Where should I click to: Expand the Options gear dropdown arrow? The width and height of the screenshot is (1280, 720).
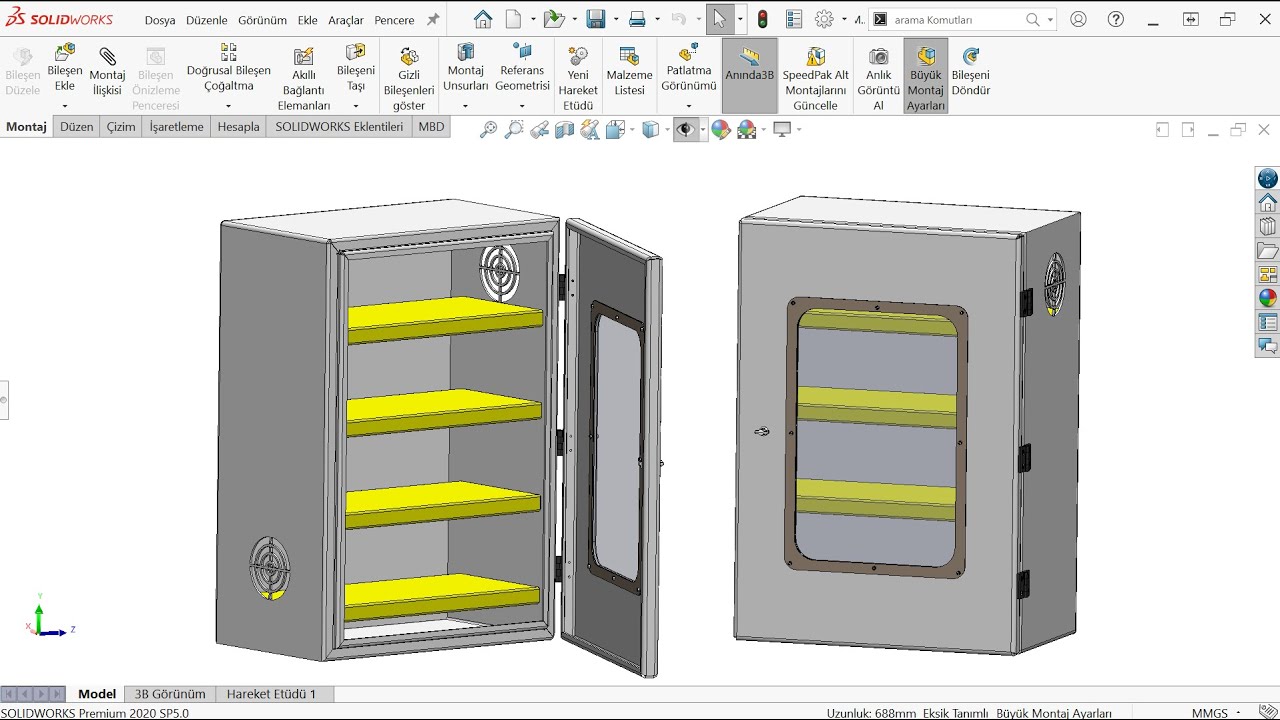[x=844, y=19]
